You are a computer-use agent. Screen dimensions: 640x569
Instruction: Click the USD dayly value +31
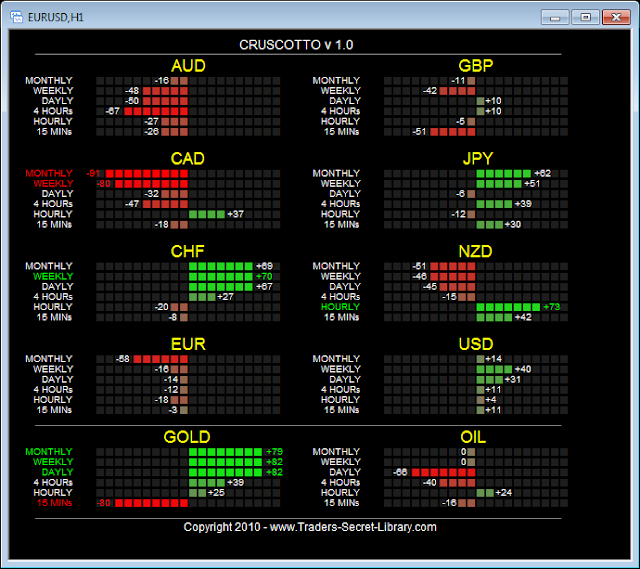513,379
